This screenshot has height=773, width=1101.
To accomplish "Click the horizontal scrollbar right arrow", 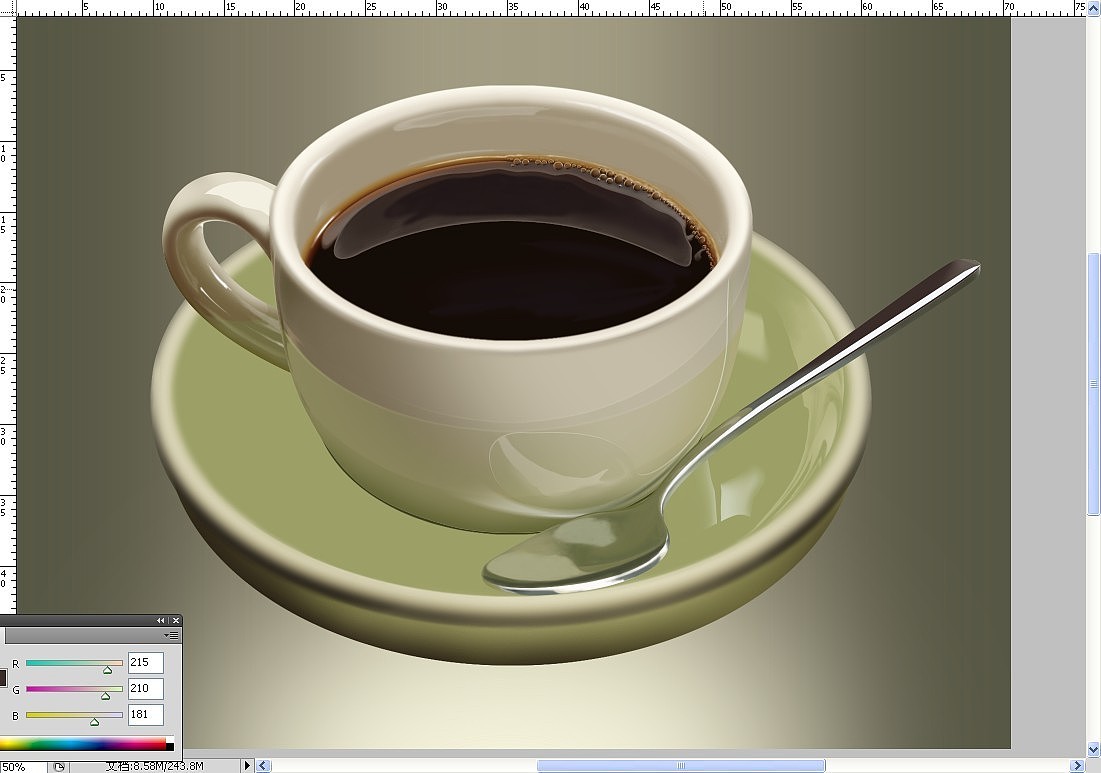I will coord(1078,765).
